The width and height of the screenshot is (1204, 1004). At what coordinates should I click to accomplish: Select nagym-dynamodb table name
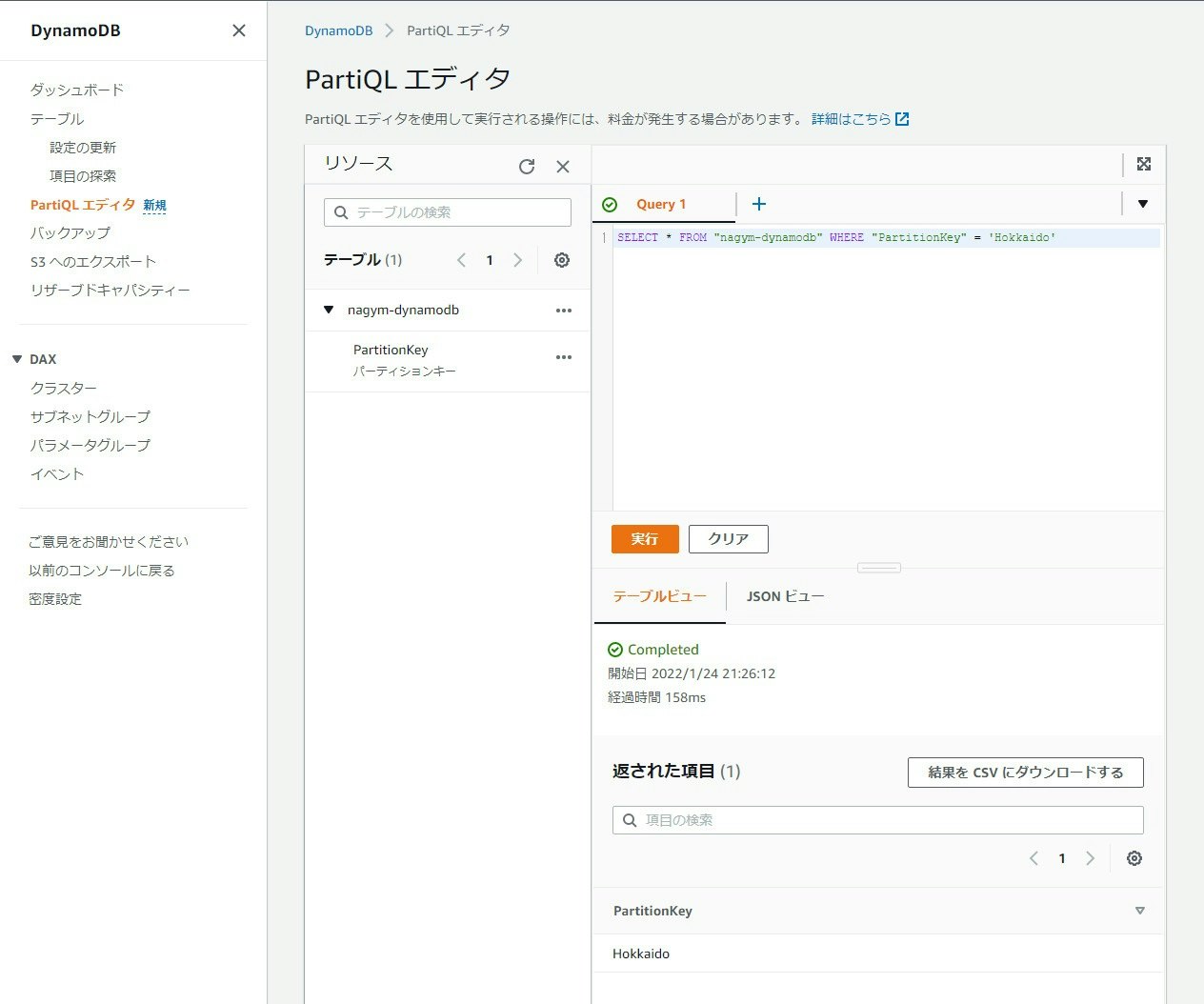[403, 310]
